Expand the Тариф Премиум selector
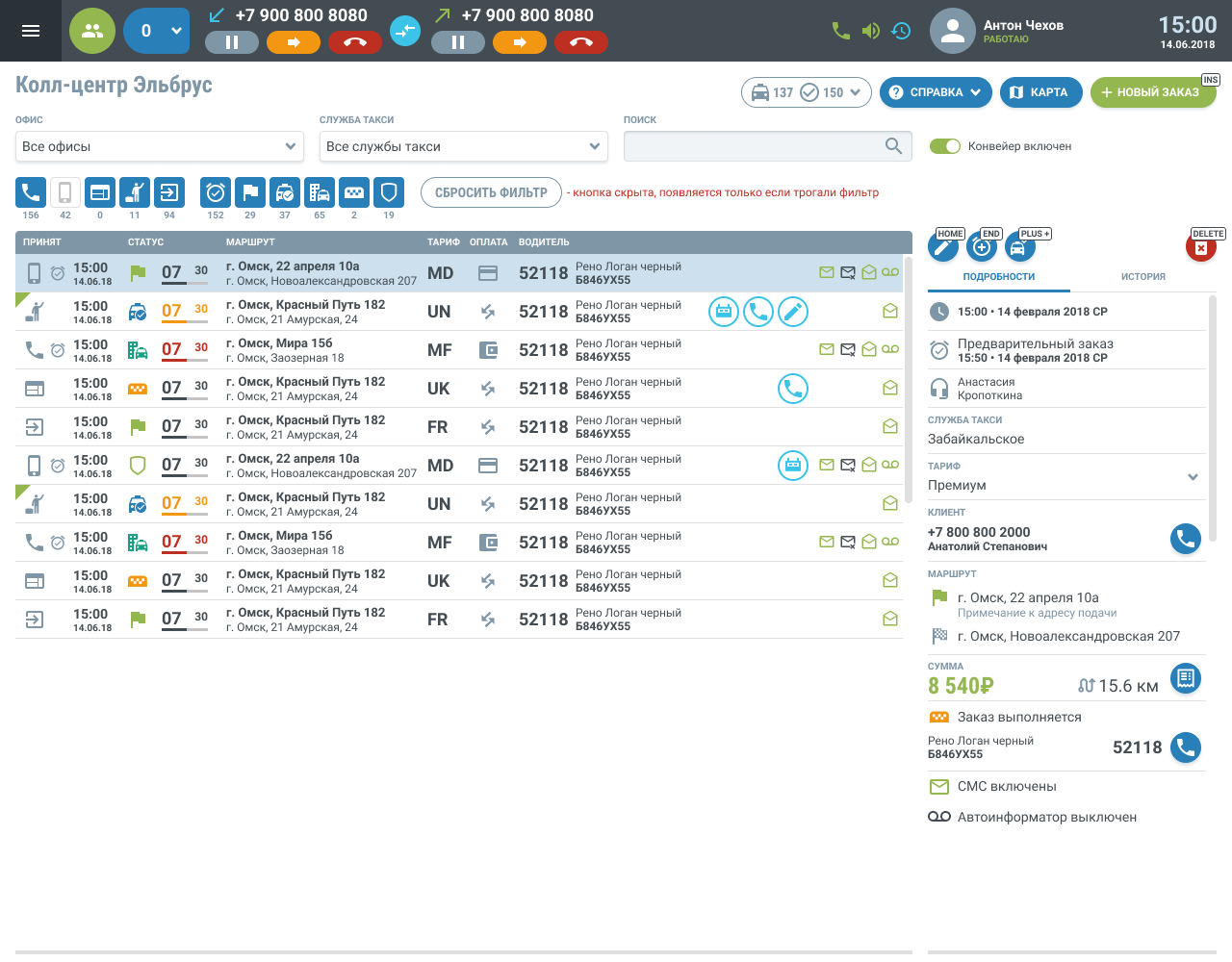The height and width of the screenshot is (962, 1232). 1193,477
